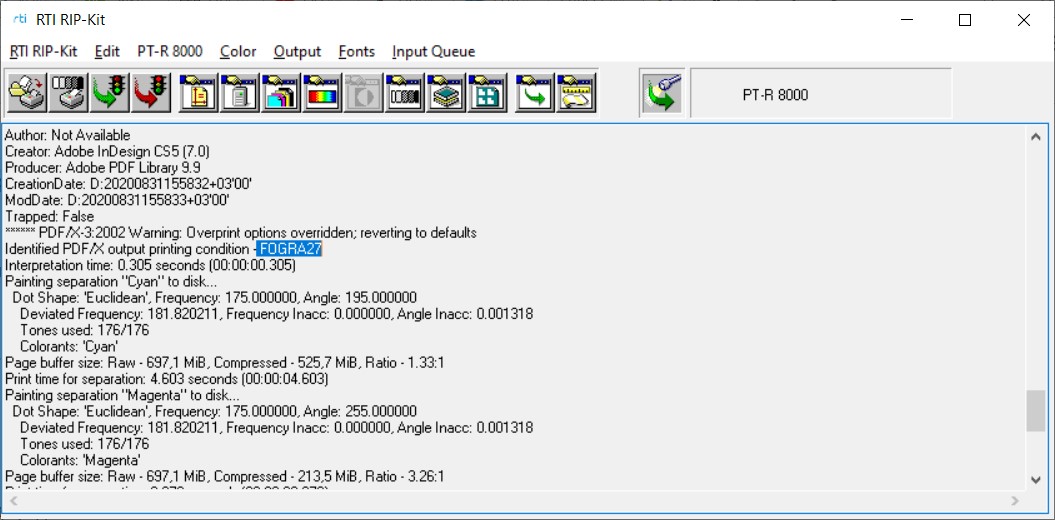
Task: Click the 'Trapped: False' log line
Action: click(50, 217)
